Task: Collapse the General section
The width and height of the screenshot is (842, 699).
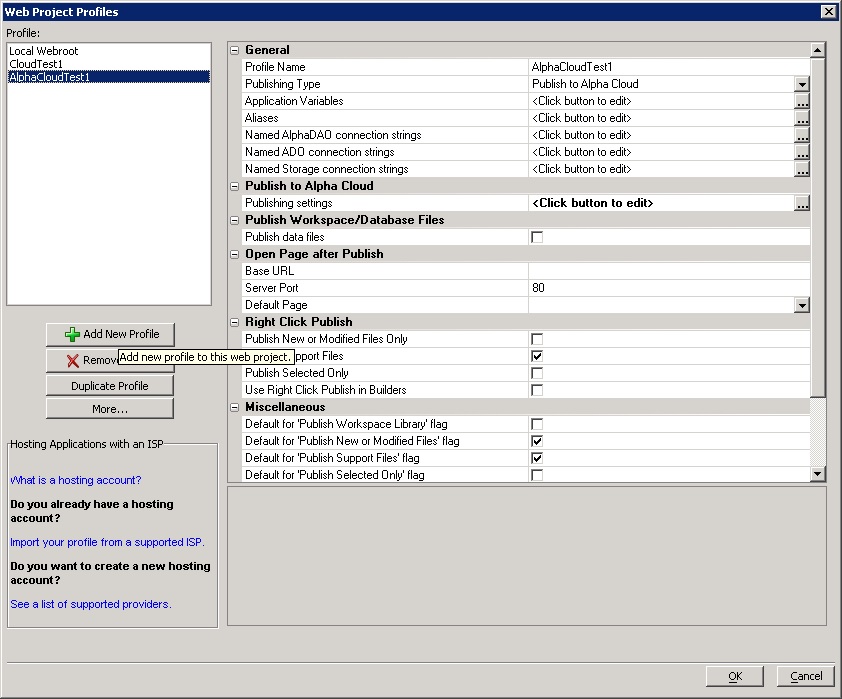Action: [235, 50]
